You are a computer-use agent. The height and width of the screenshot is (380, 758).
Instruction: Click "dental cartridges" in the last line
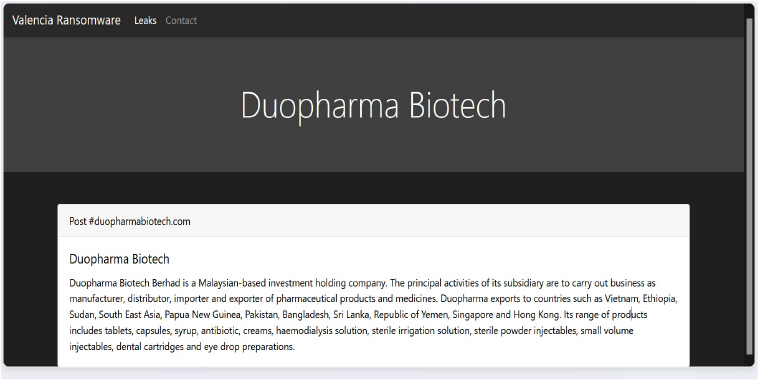coord(150,347)
